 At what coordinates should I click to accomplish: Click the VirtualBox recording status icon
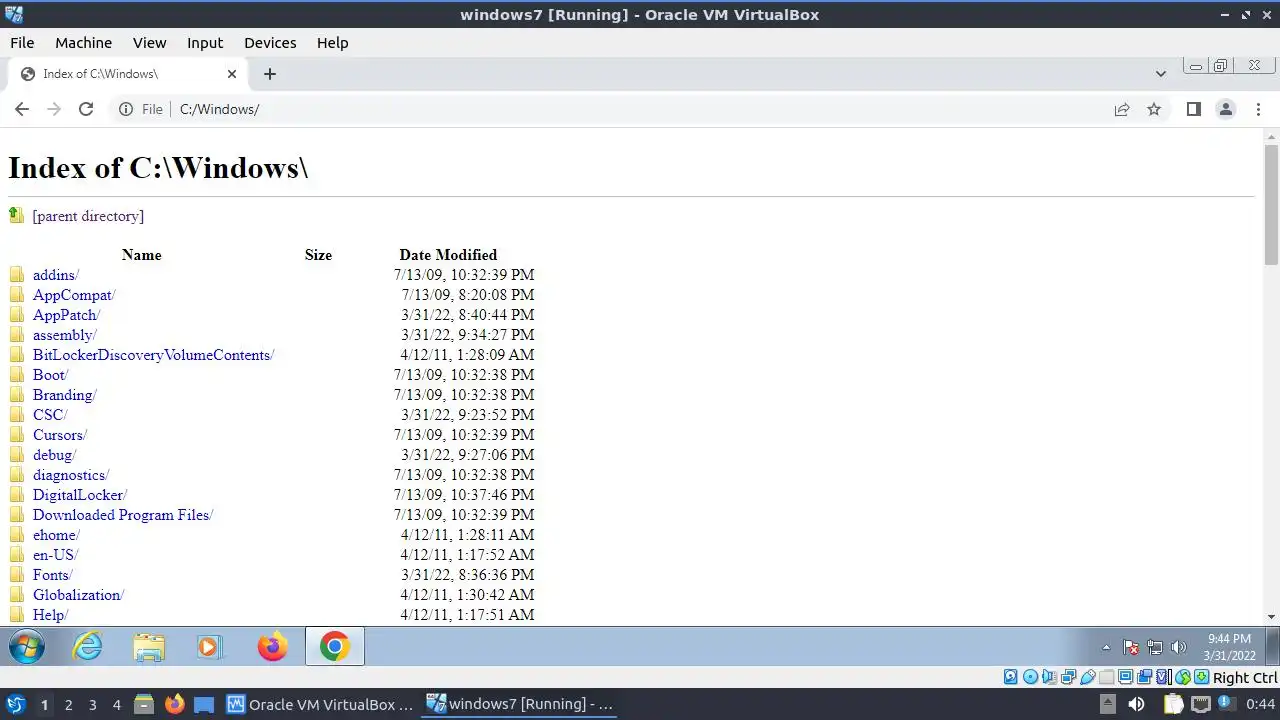coord(1145,677)
